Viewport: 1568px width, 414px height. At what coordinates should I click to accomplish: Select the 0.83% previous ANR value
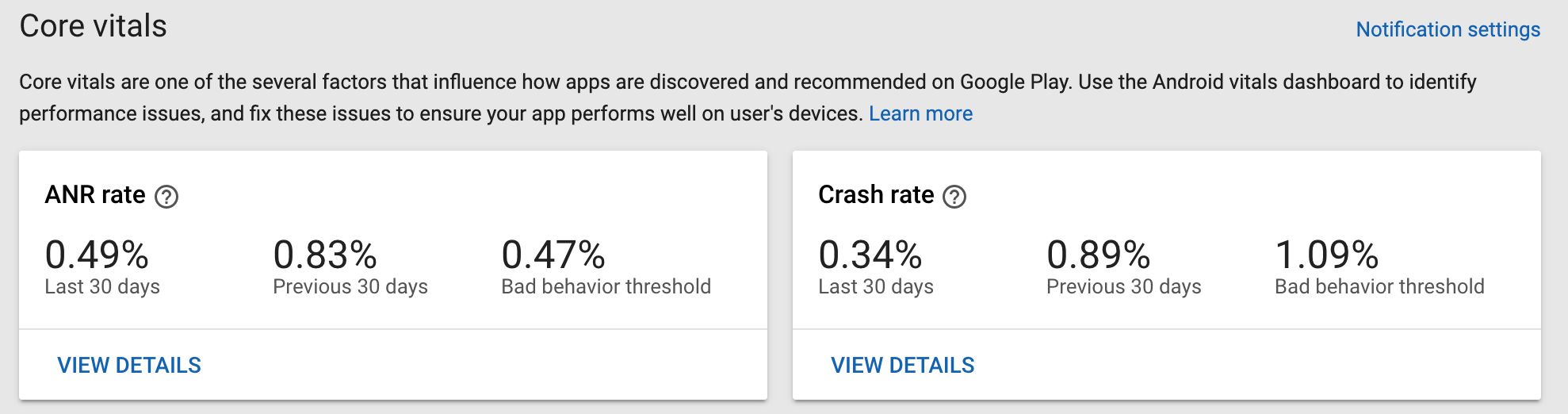click(325, 255)
